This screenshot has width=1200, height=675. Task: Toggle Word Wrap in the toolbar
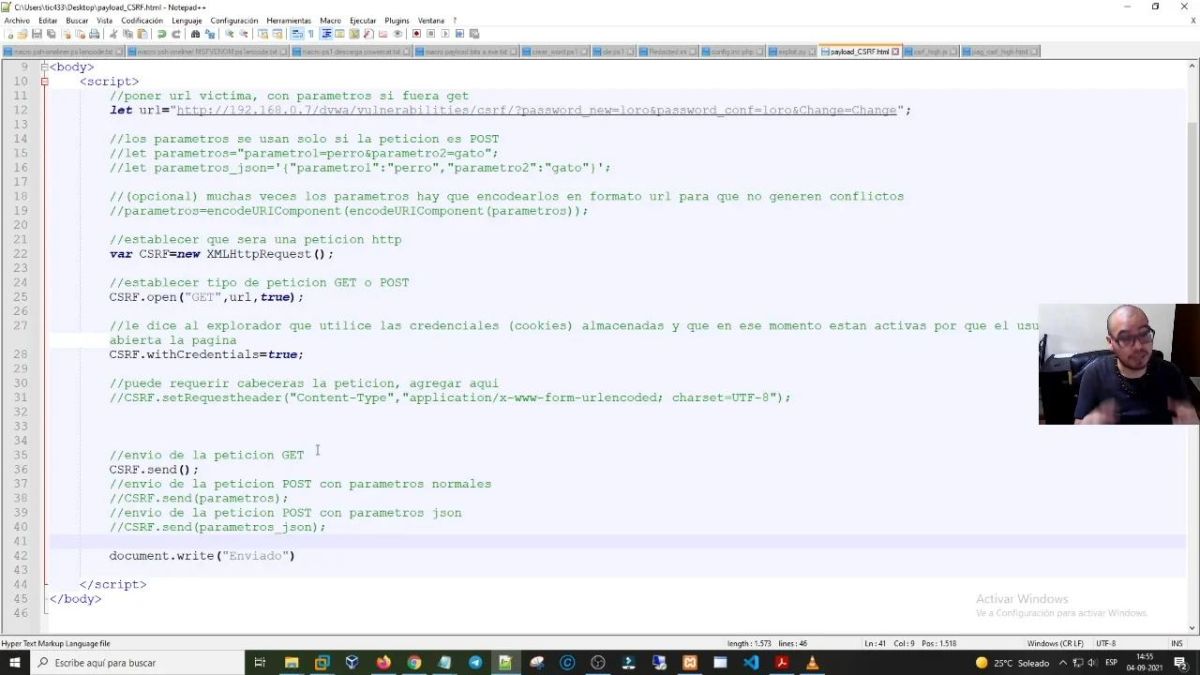pyautogui.click(x=297, y=34)
